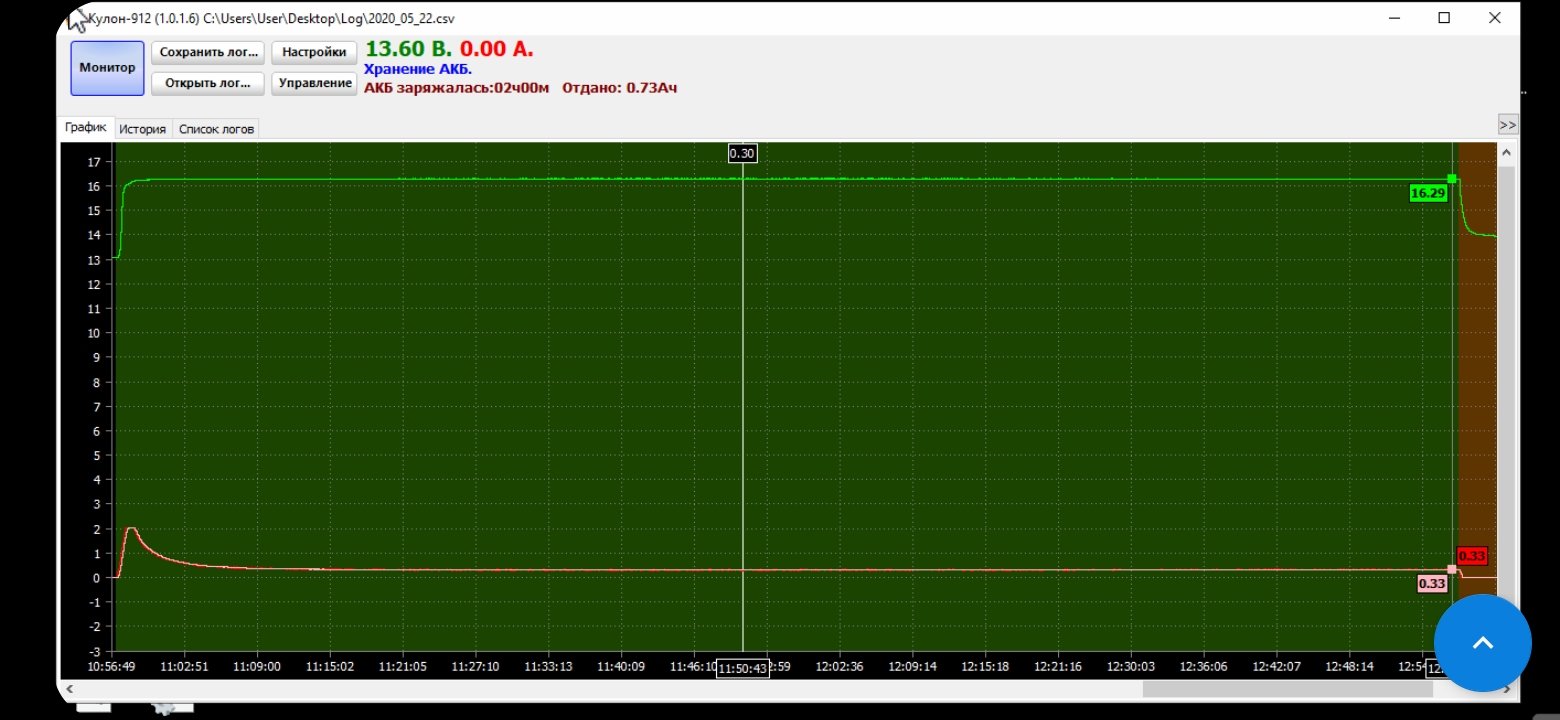The height and width of the screenshot is (720, 1560).
Task: Click the 10:56:49 time axis label
Action: click(112, 666)
